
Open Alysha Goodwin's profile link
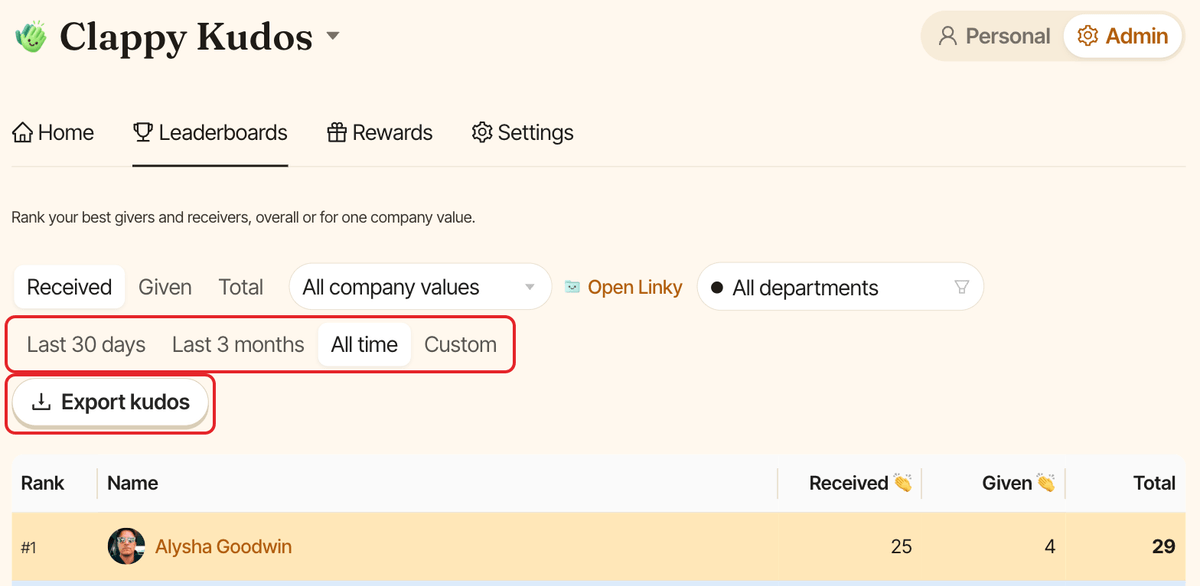click(223, 547)
